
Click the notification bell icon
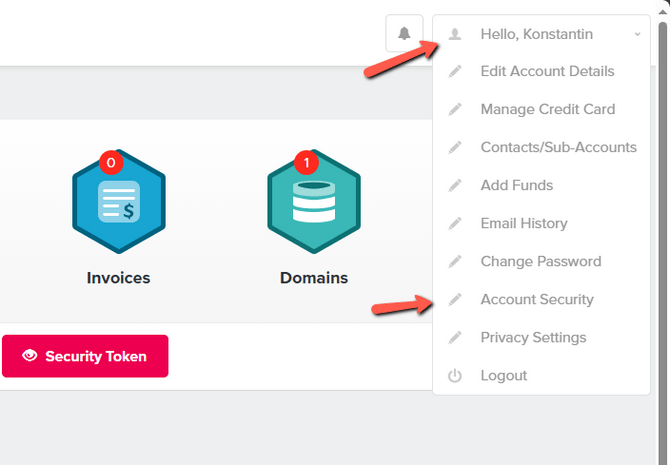point(404,34)
